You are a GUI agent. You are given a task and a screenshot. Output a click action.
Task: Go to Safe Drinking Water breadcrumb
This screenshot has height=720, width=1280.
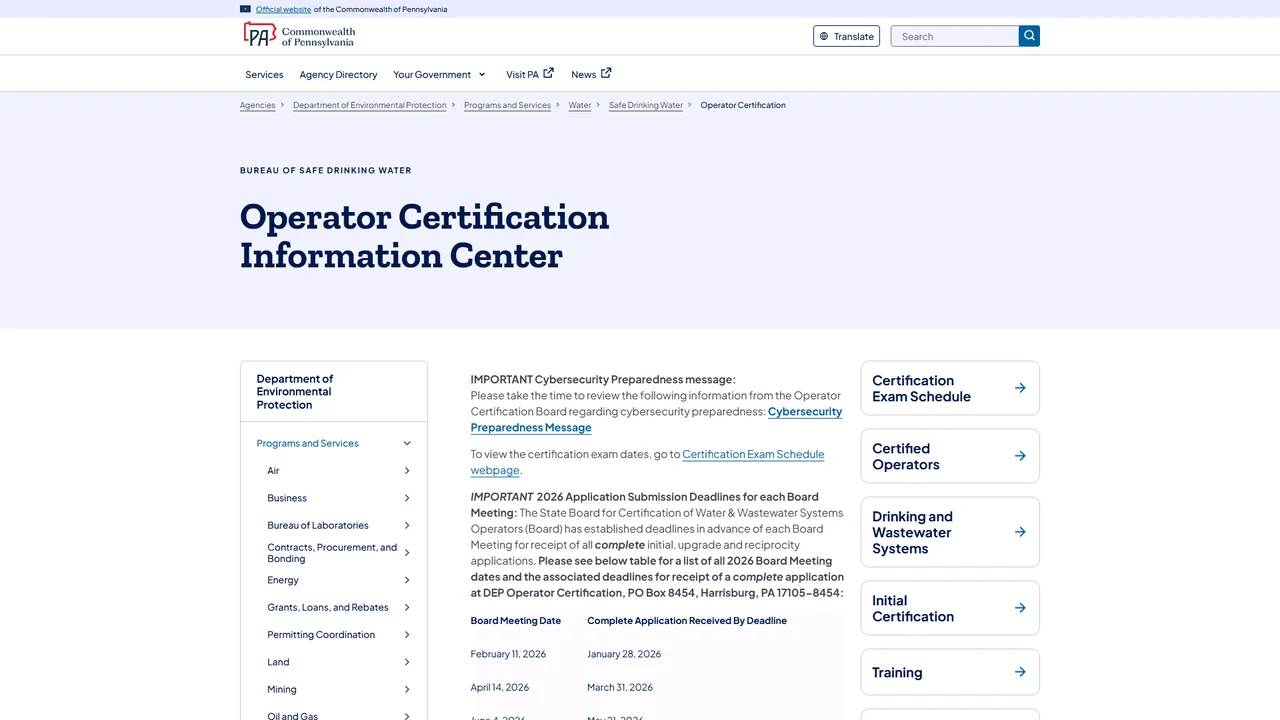[x=646, y=105]
